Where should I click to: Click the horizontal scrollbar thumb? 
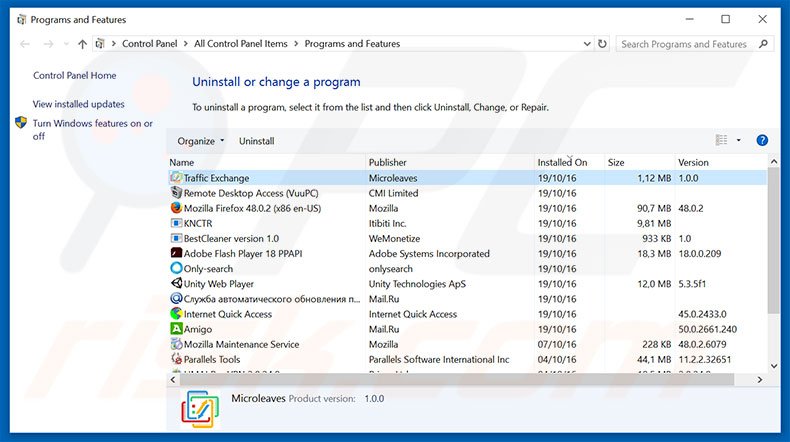[456, 380]
